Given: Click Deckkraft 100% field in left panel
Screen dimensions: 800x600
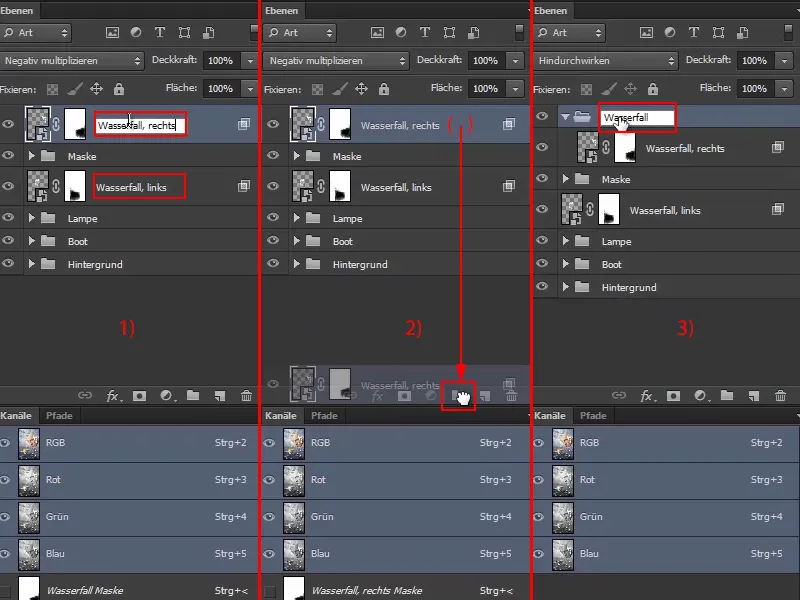Looking at the screenshot, I should tap(222, 61).
